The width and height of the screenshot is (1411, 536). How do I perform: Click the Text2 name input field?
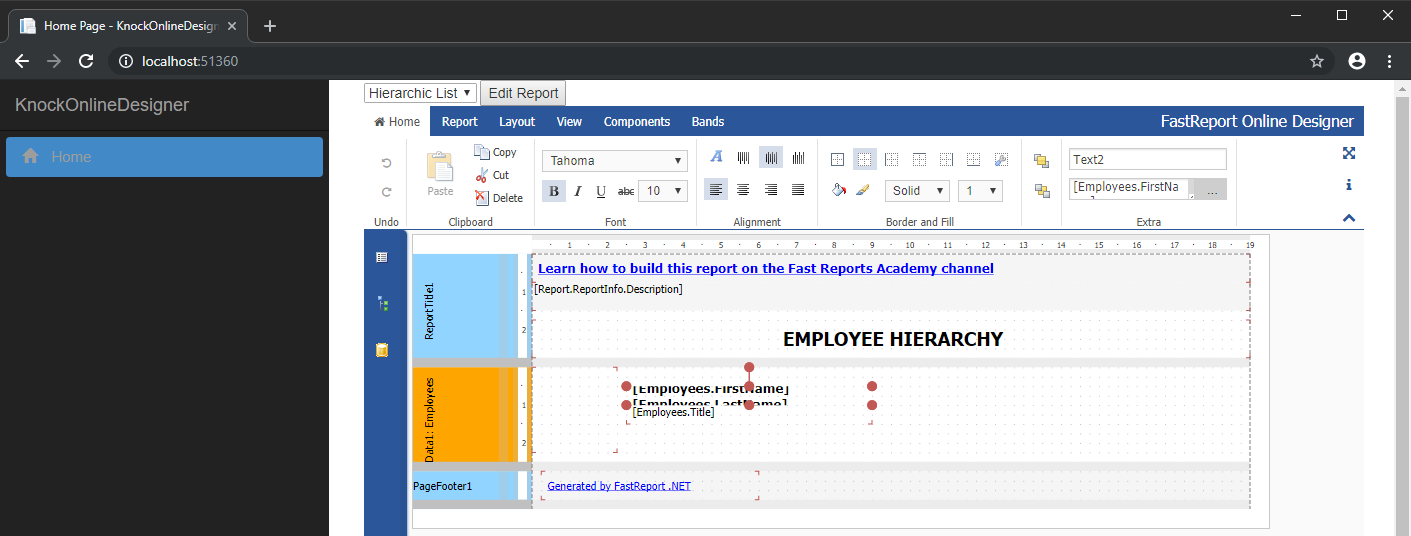(1147, 159)
